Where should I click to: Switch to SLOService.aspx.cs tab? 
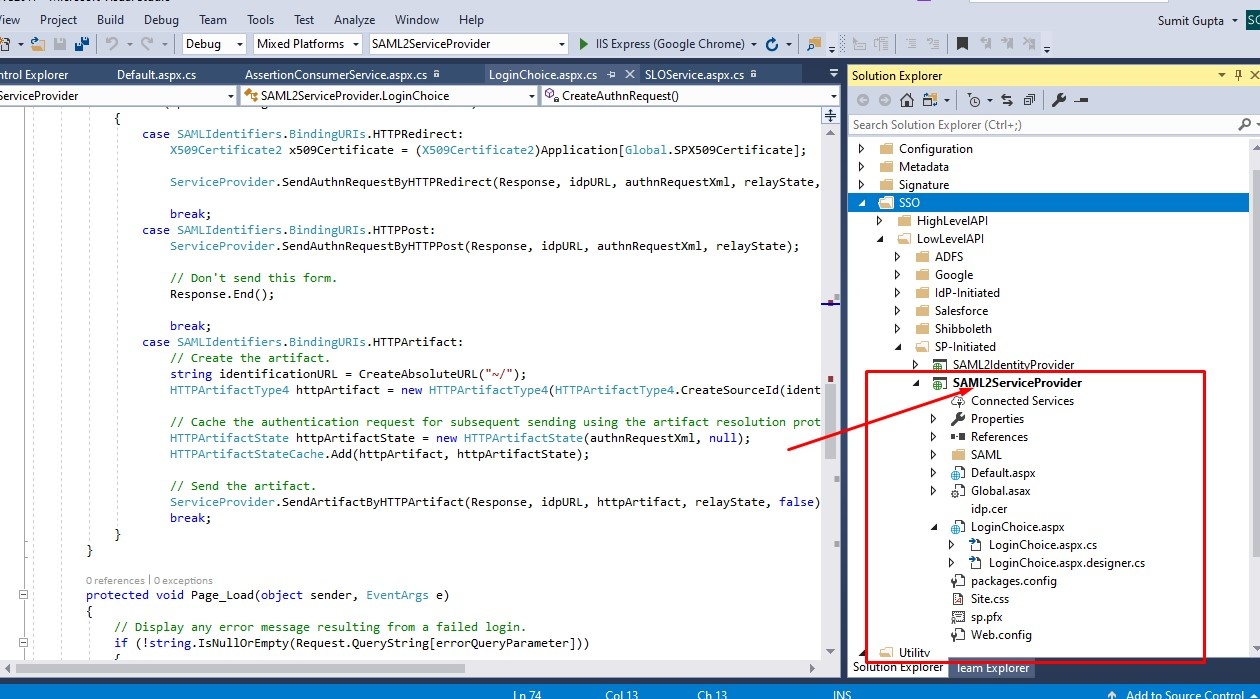pos(694,75)
